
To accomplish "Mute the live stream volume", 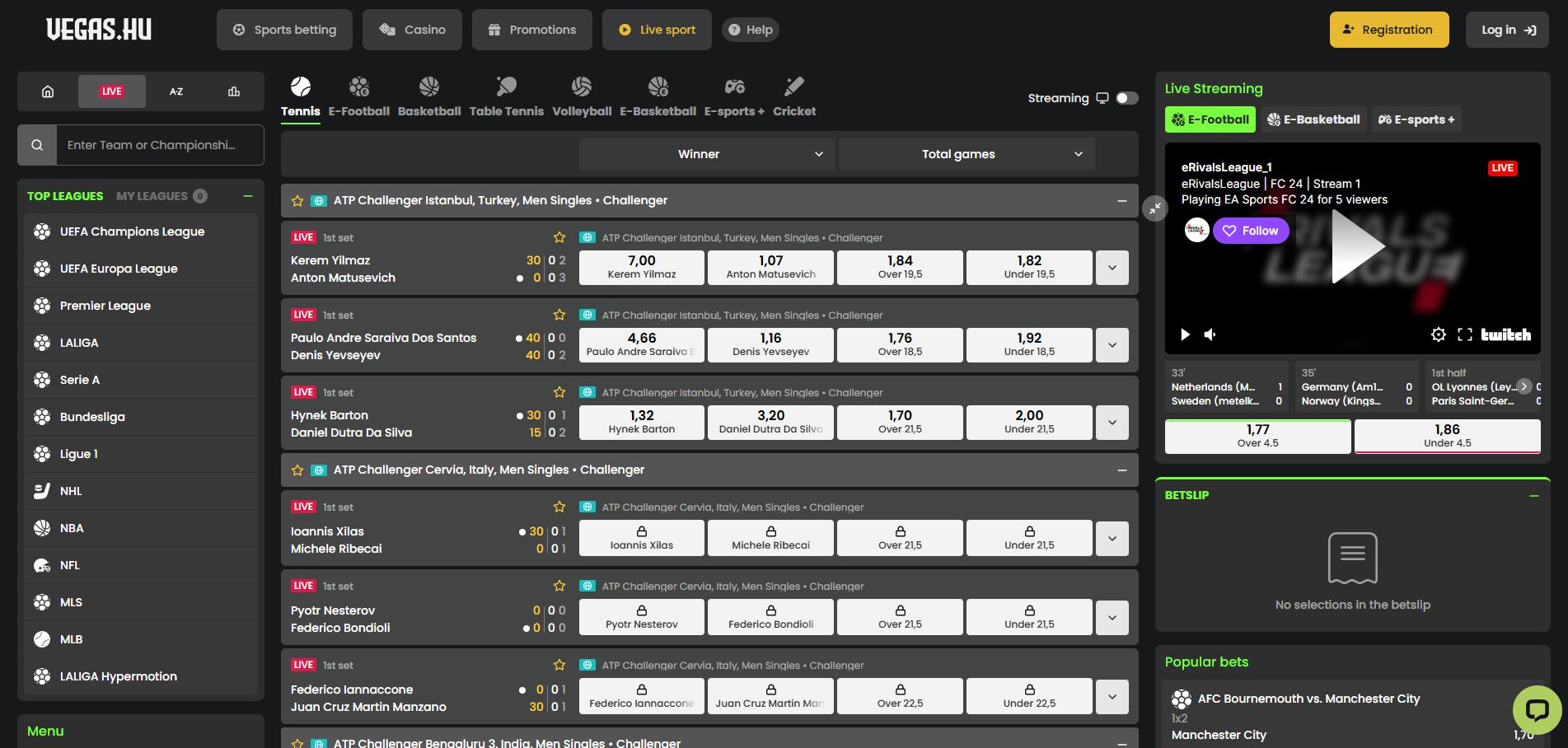I will click(x=1210, y=334).
